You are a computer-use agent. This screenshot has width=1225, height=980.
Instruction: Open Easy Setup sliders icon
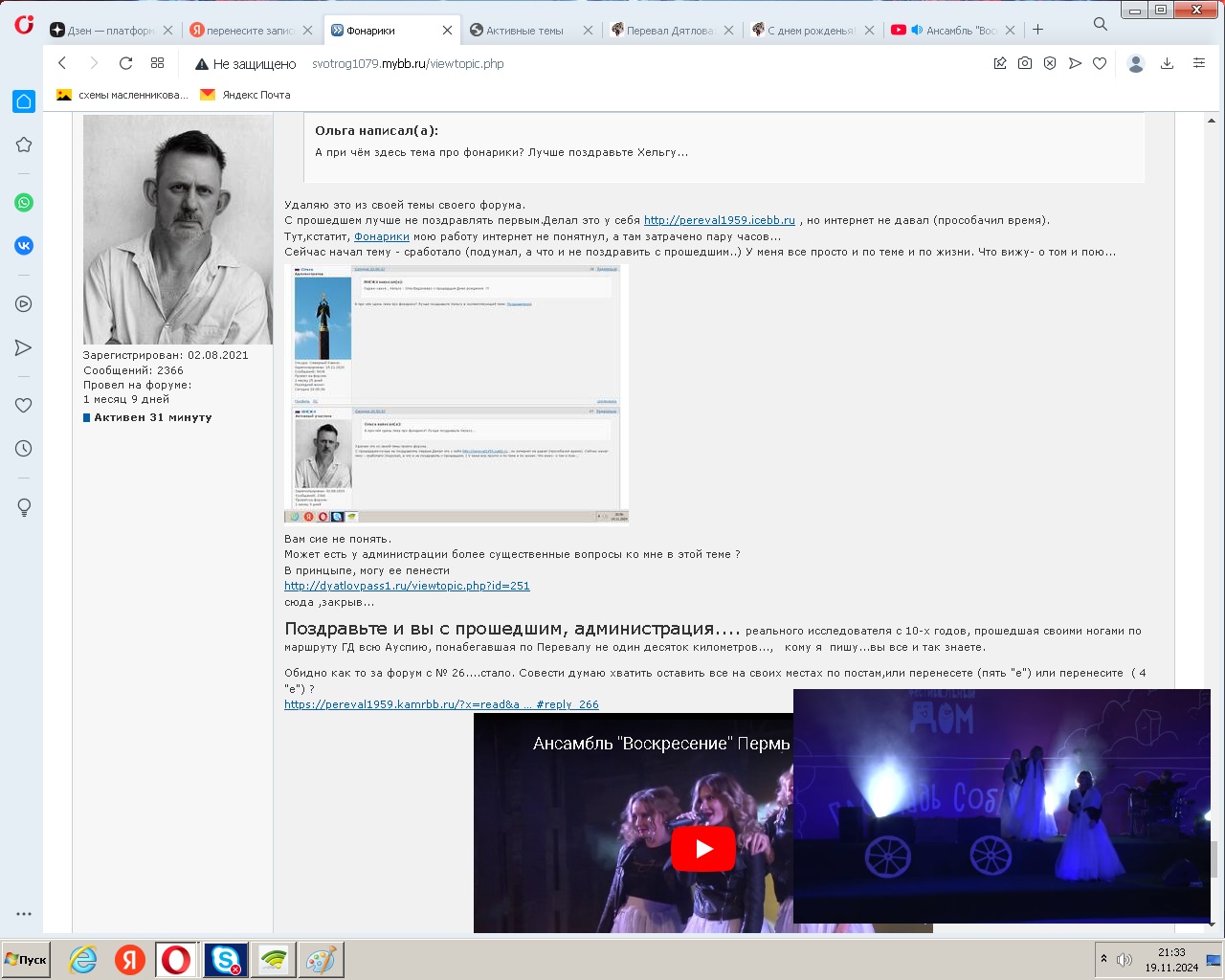click(x=1198, y=63)
